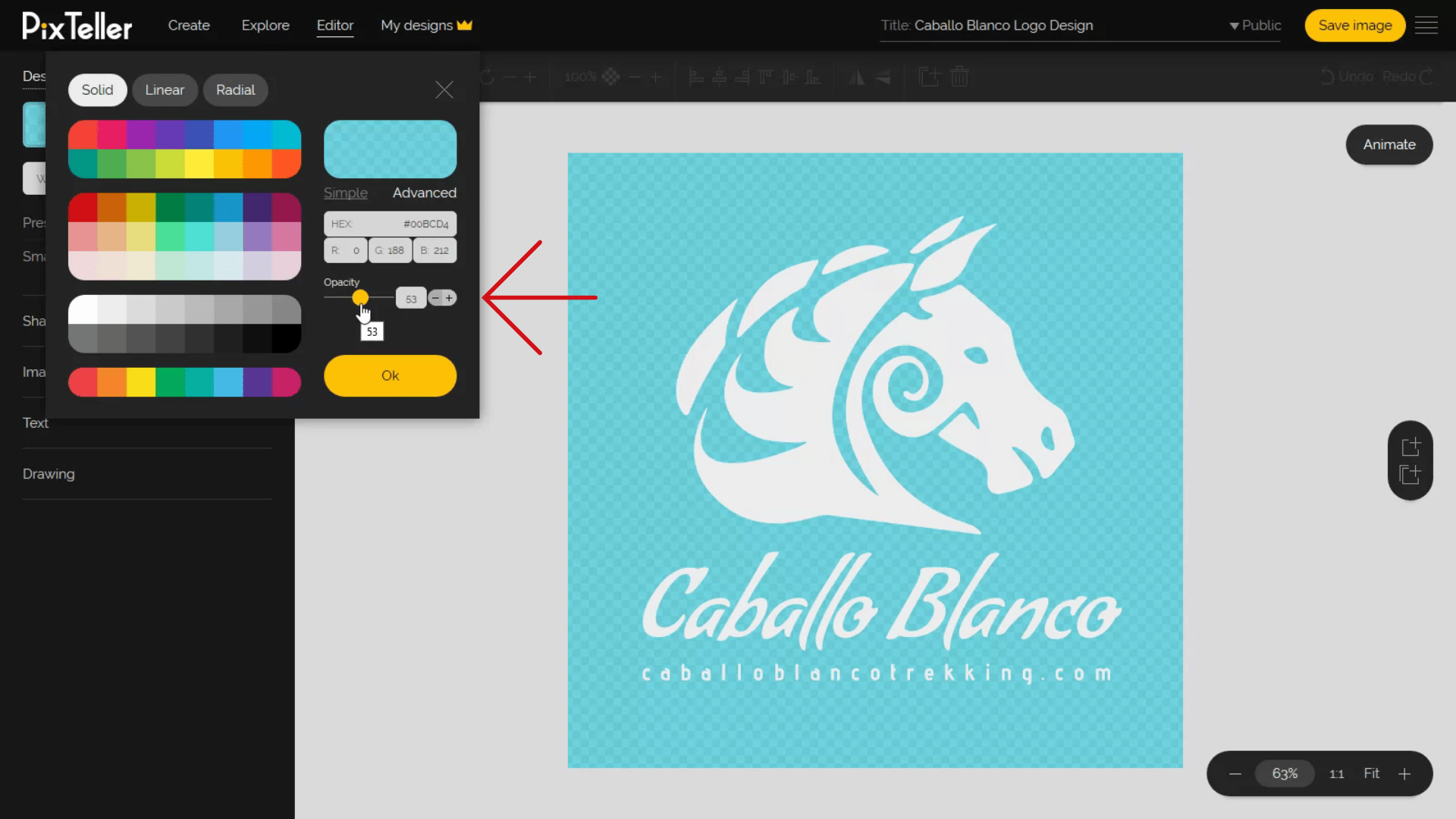Image resolution: width=1456 pixels, height=819 pixels.
Task: Lower duplicate-page icon on right floating panel
Action: coord(1410,475)
